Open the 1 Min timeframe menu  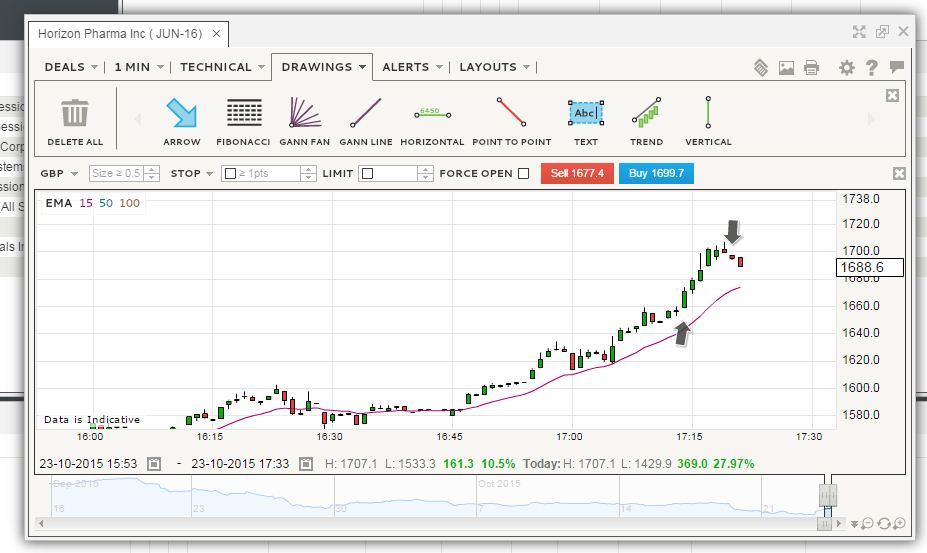[x=139, y=67]
